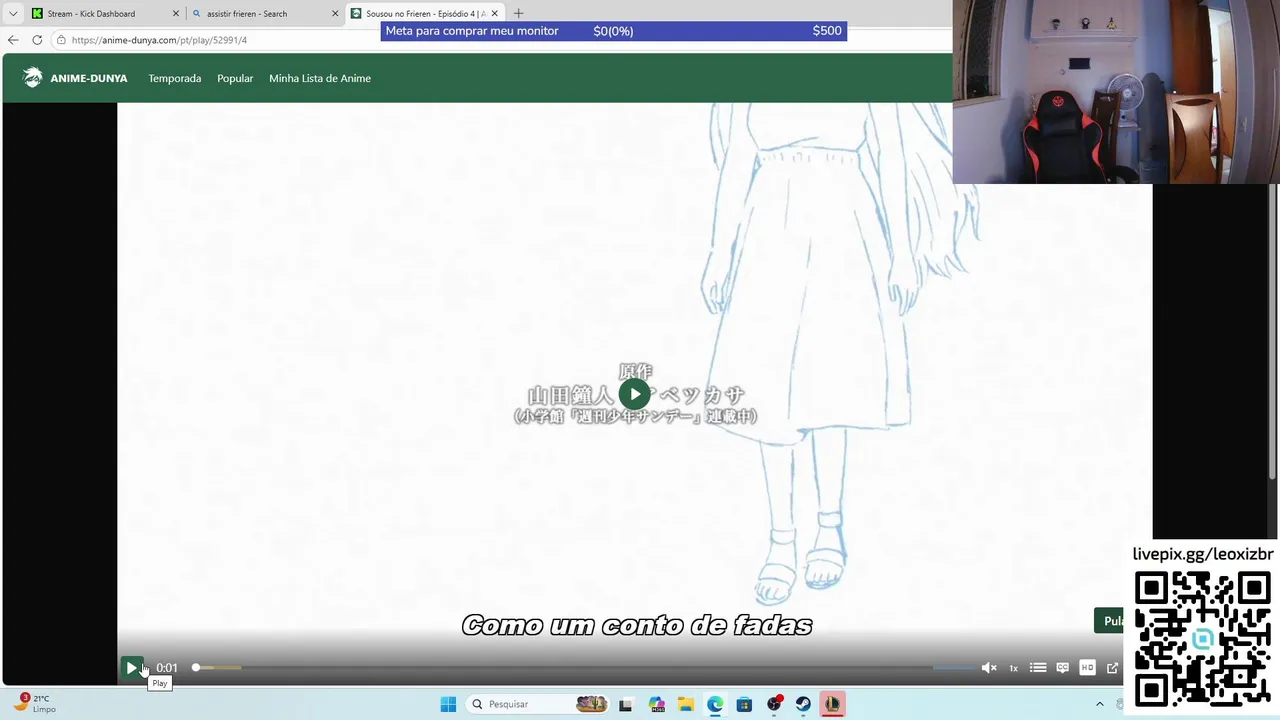The image size is (1280, 720).
Task: Toggle closed captions with the CC icon
Action: point(1063,668)
